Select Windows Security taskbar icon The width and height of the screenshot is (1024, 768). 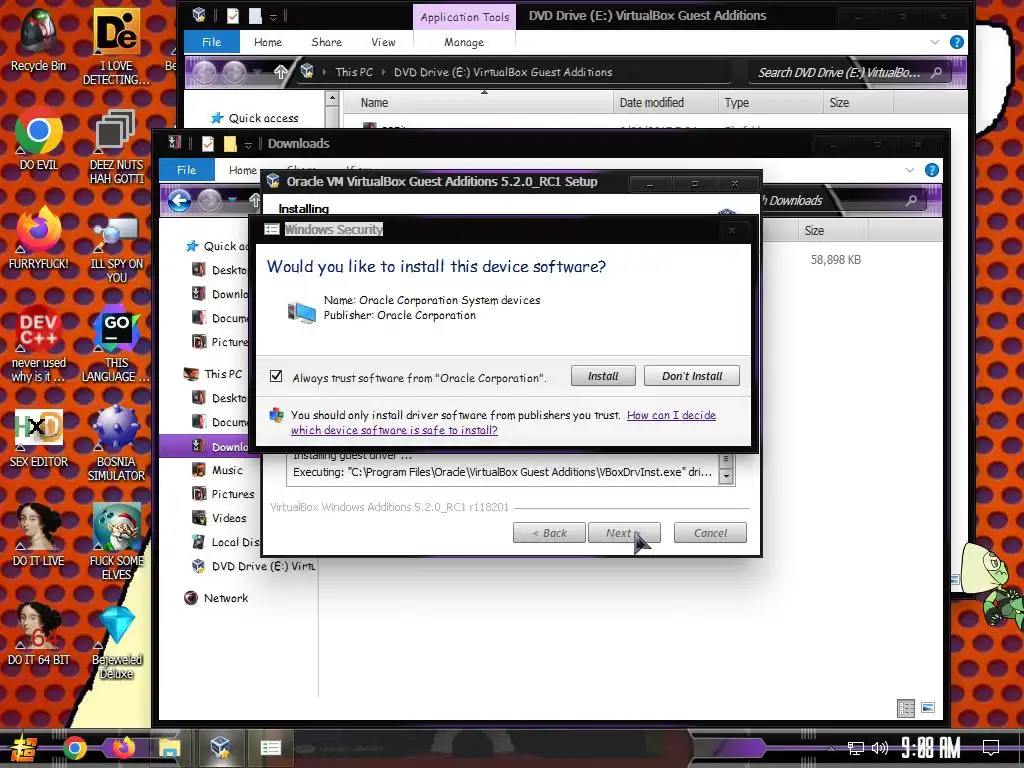tap(270, 748)
